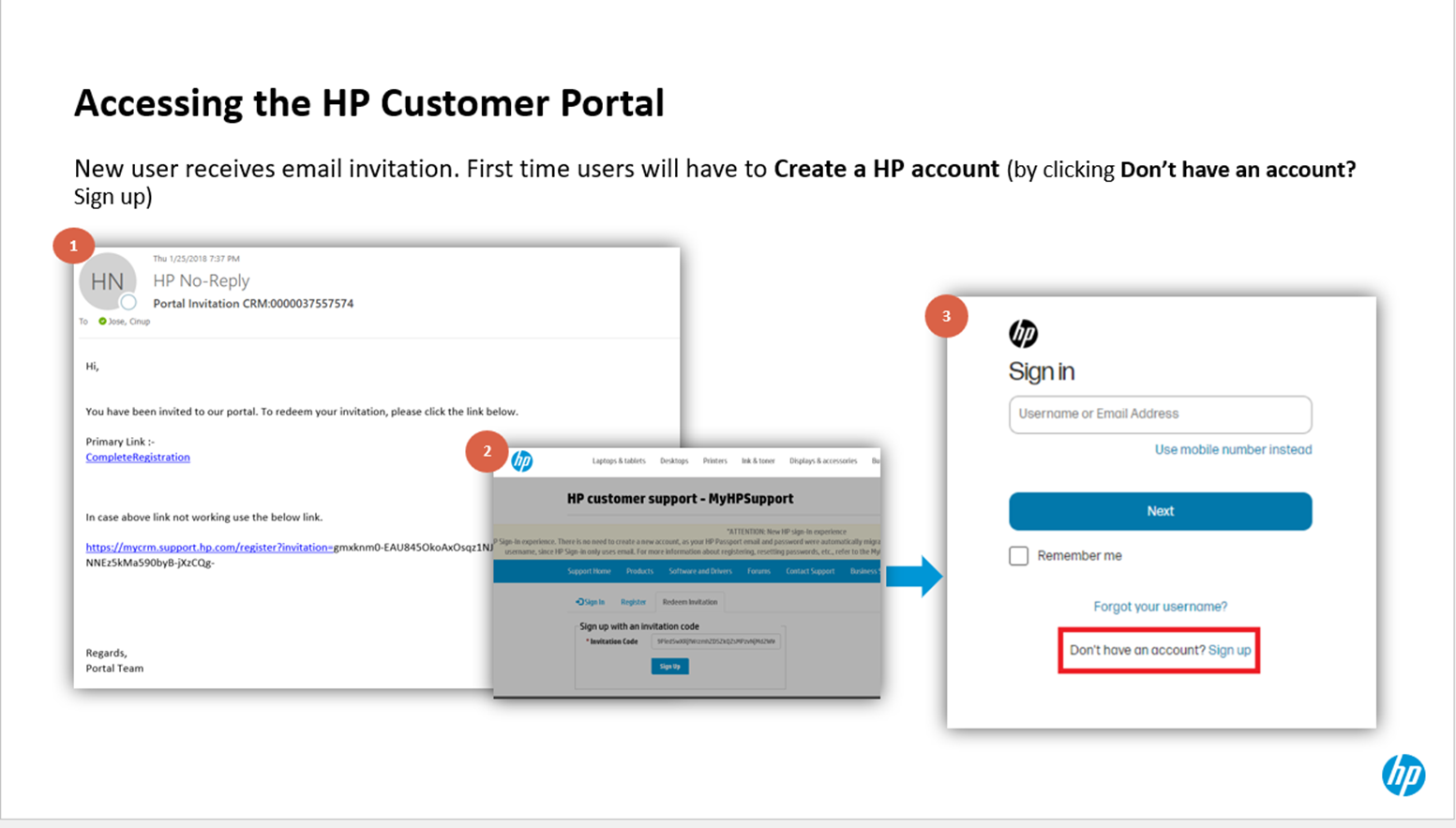1456x828 pixels.
Task: Navigate to Forums in the support menu
Action: coord(759,571)
